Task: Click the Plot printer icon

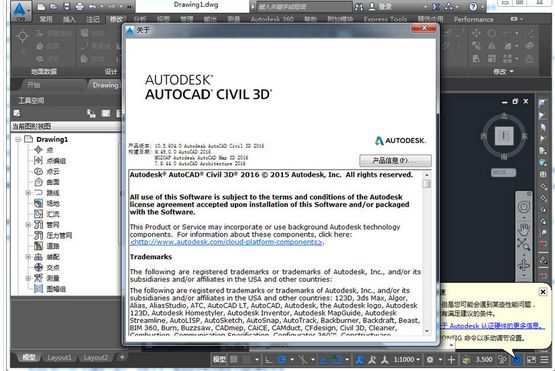Action: [79, 6]
